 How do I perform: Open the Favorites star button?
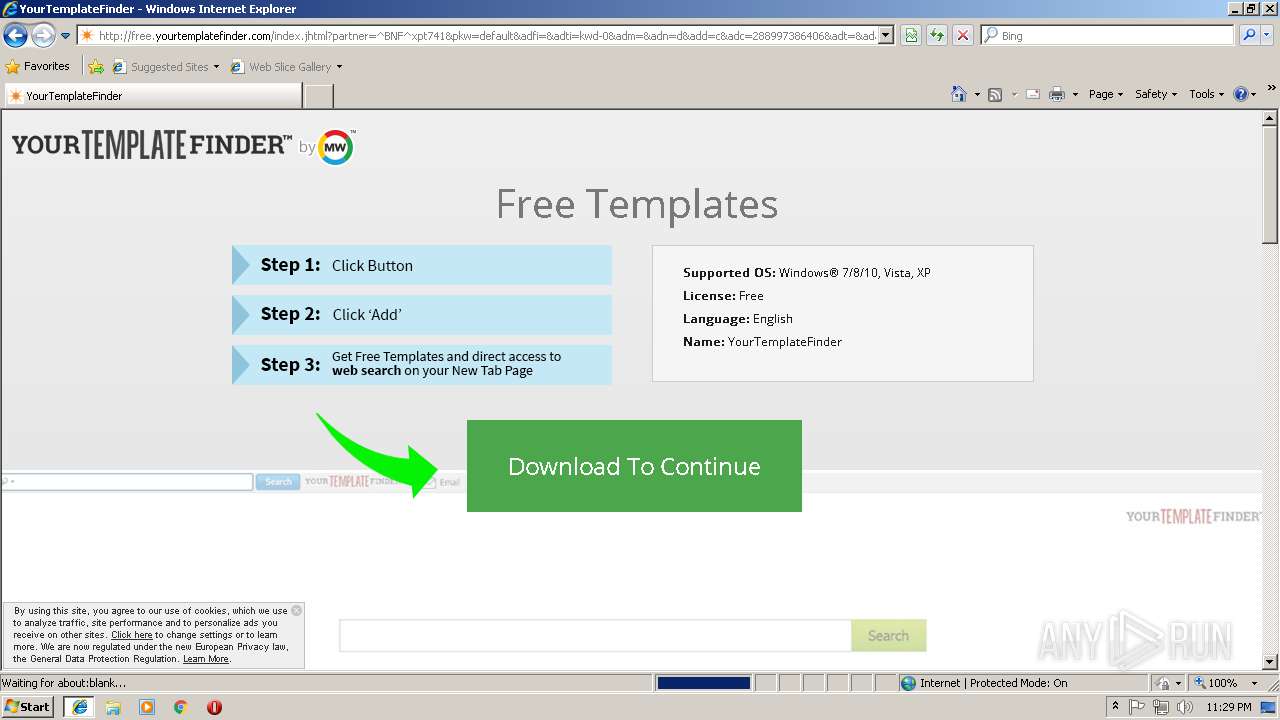(x=38, y=67)
